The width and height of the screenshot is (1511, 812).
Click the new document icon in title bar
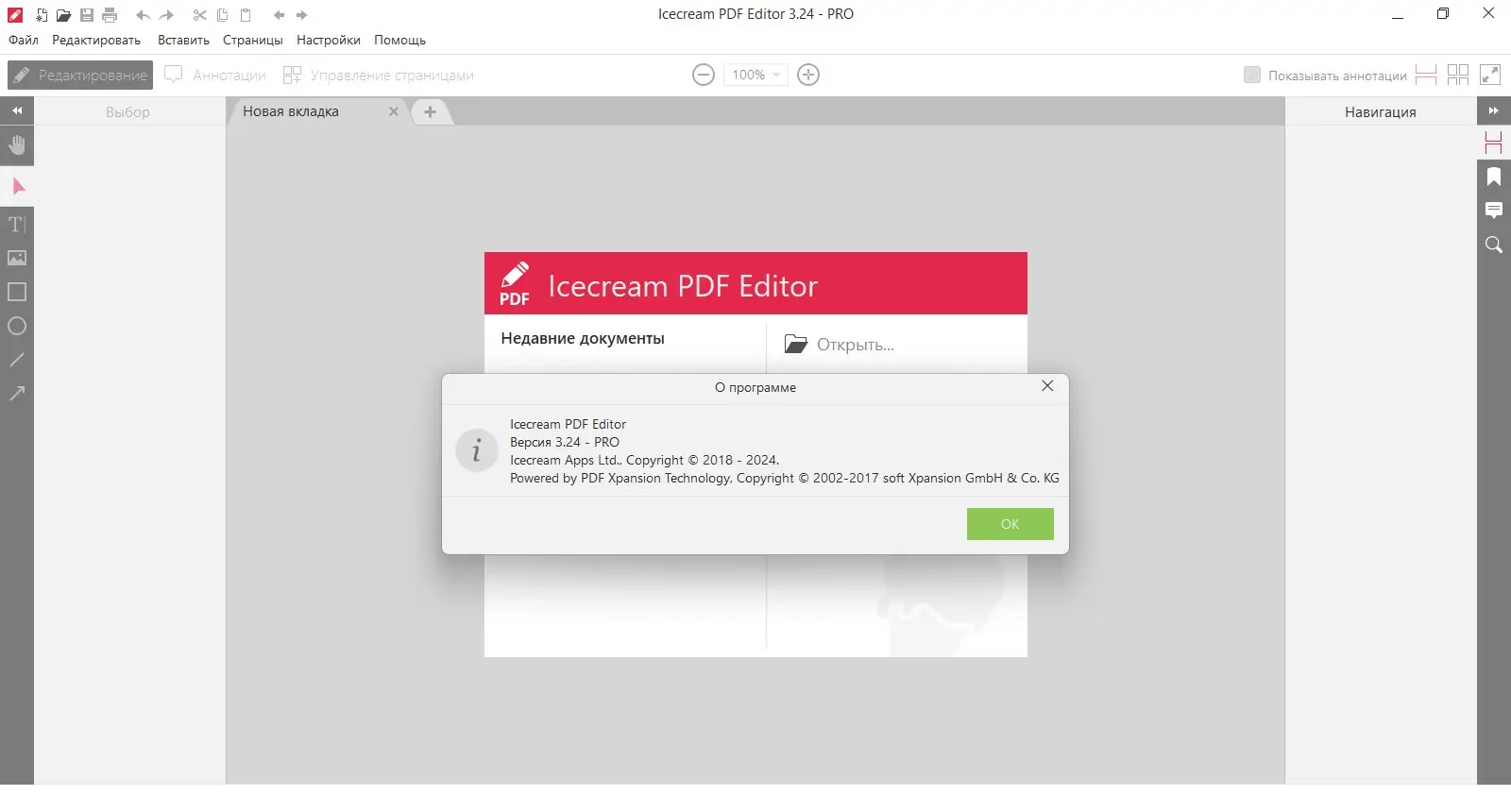42,15
